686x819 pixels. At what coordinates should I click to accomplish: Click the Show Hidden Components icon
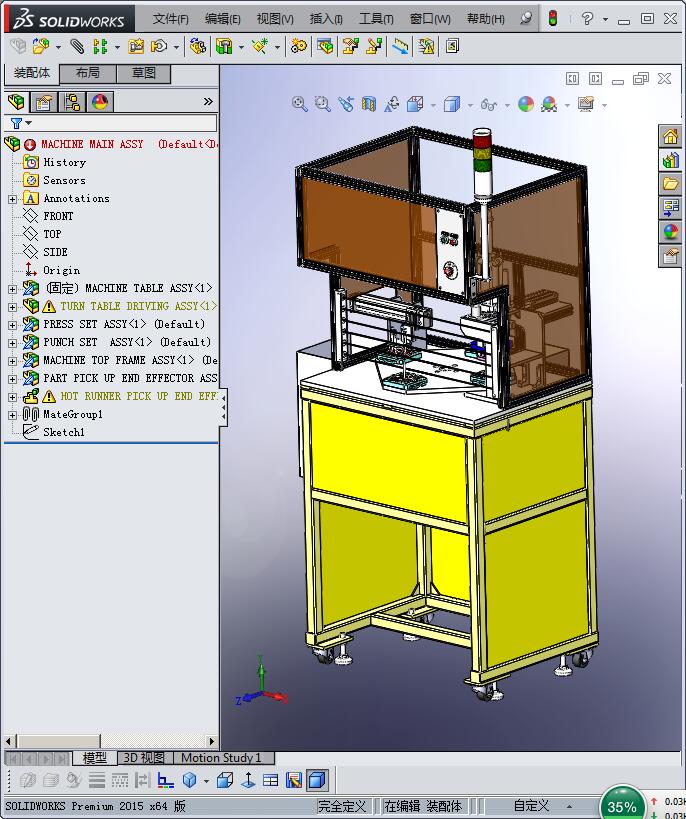click(x=197, y=46)
